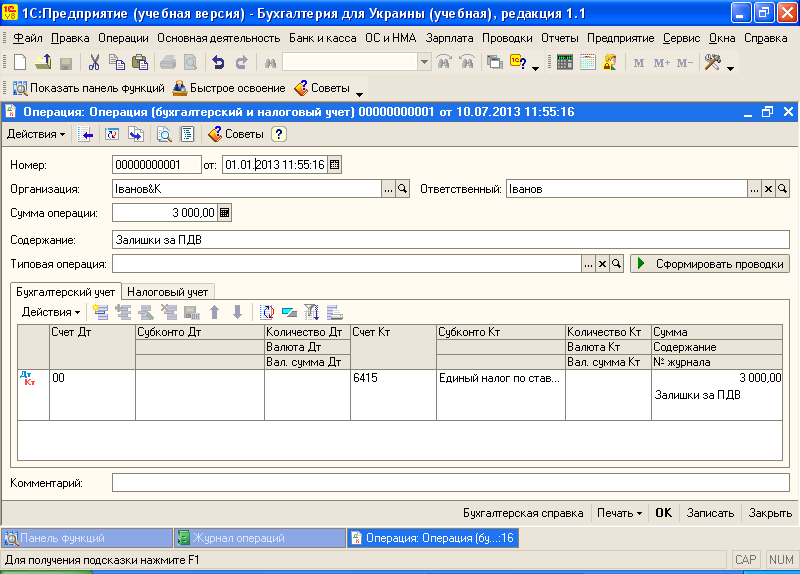The height and width of the screenshot is (574, 800).
Task: Click the Быстрое освоение button
Action: (229, 88)
